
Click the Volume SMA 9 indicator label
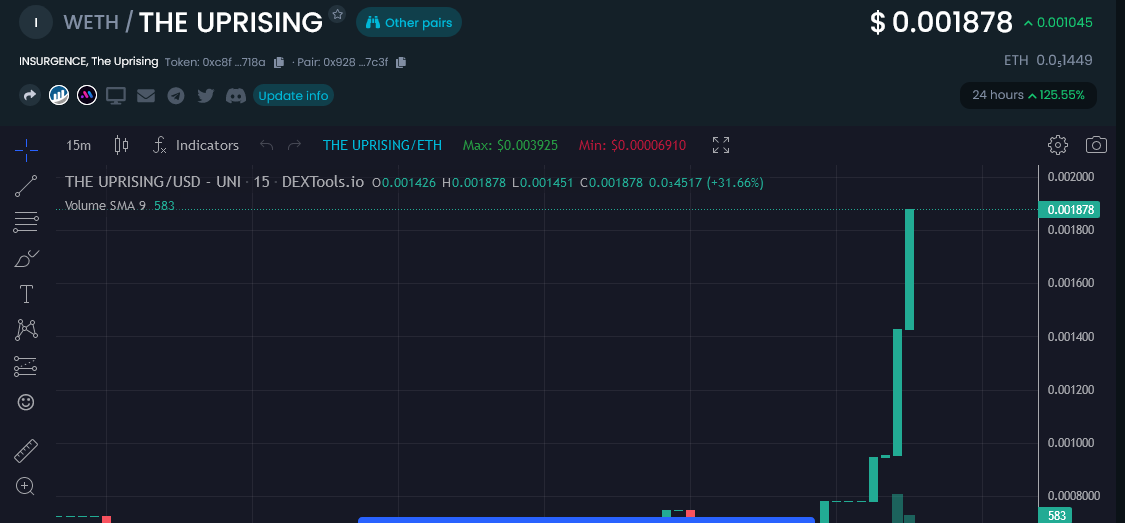pos(105,206)
